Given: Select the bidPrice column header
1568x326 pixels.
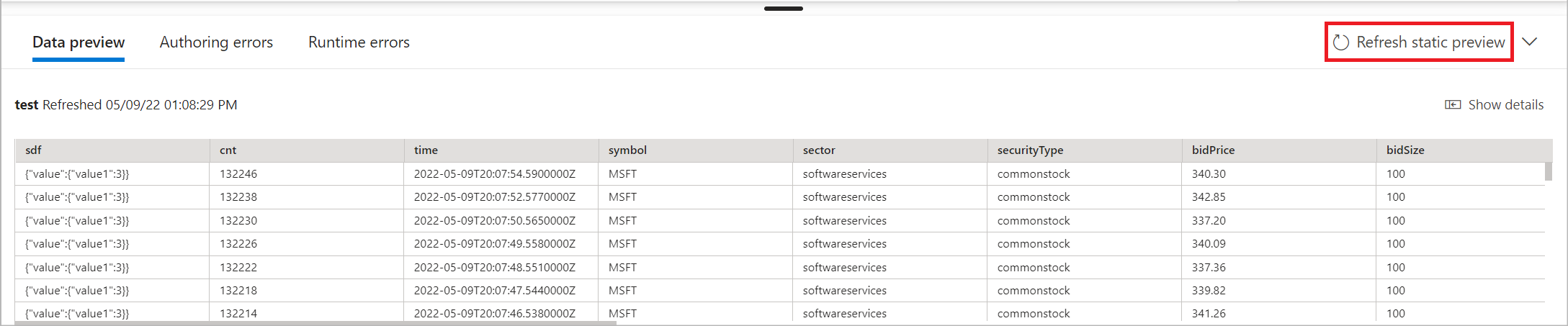Looking at the screenshot, I should click(1279, 150).
